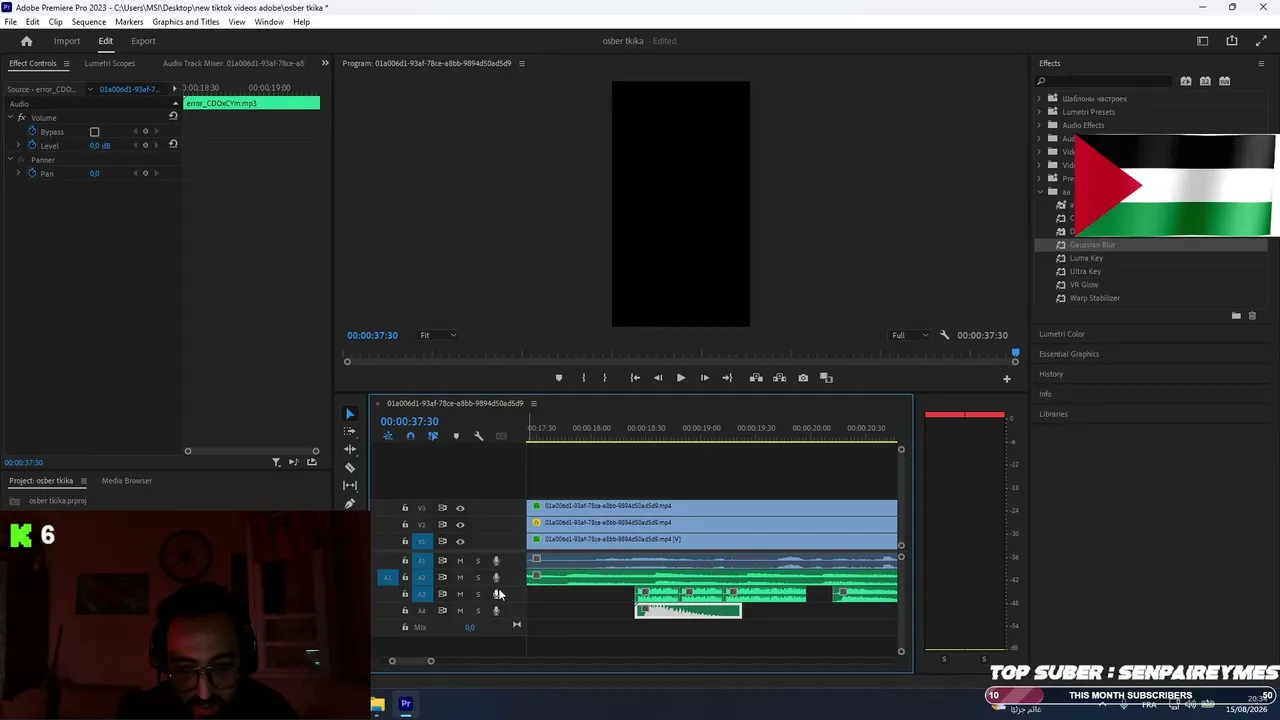Screen dimensions: 1280x720
Task: Click the Program monitor playhead on scrub bar
Action: pyautogui.click(x=1016, y=353)
